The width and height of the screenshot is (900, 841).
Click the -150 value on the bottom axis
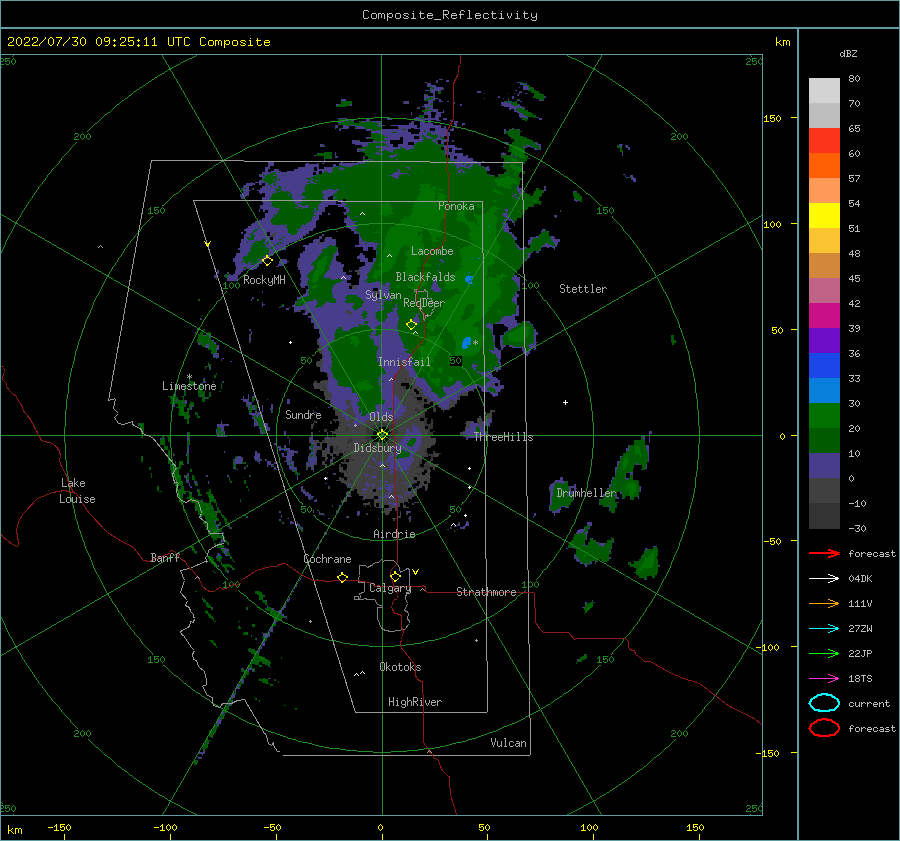pyautogui.click(x=59, y=827)
